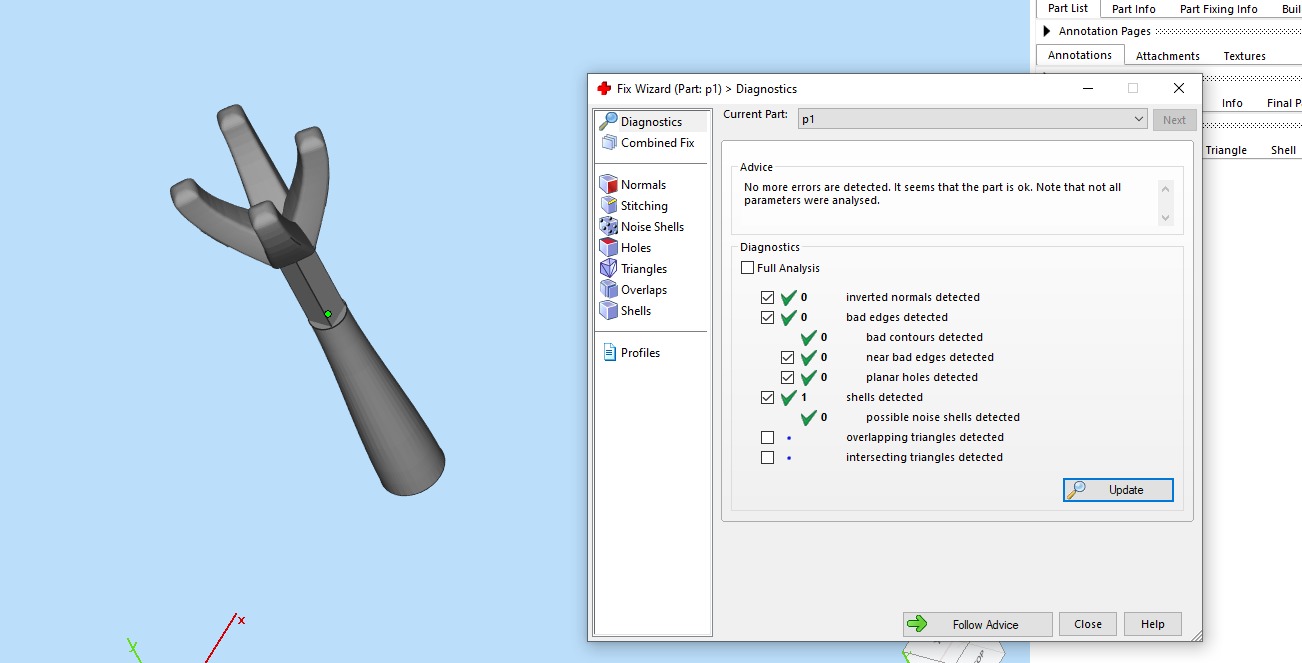Uncheck the planar holes detected checkbox
The width and height of the screenshot is (1302, 663).
787,377
